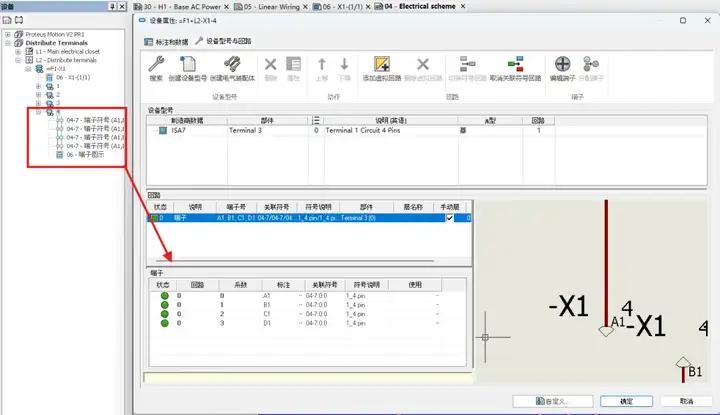Expand the L1 - Main electrical closet node

coord(19,50)
